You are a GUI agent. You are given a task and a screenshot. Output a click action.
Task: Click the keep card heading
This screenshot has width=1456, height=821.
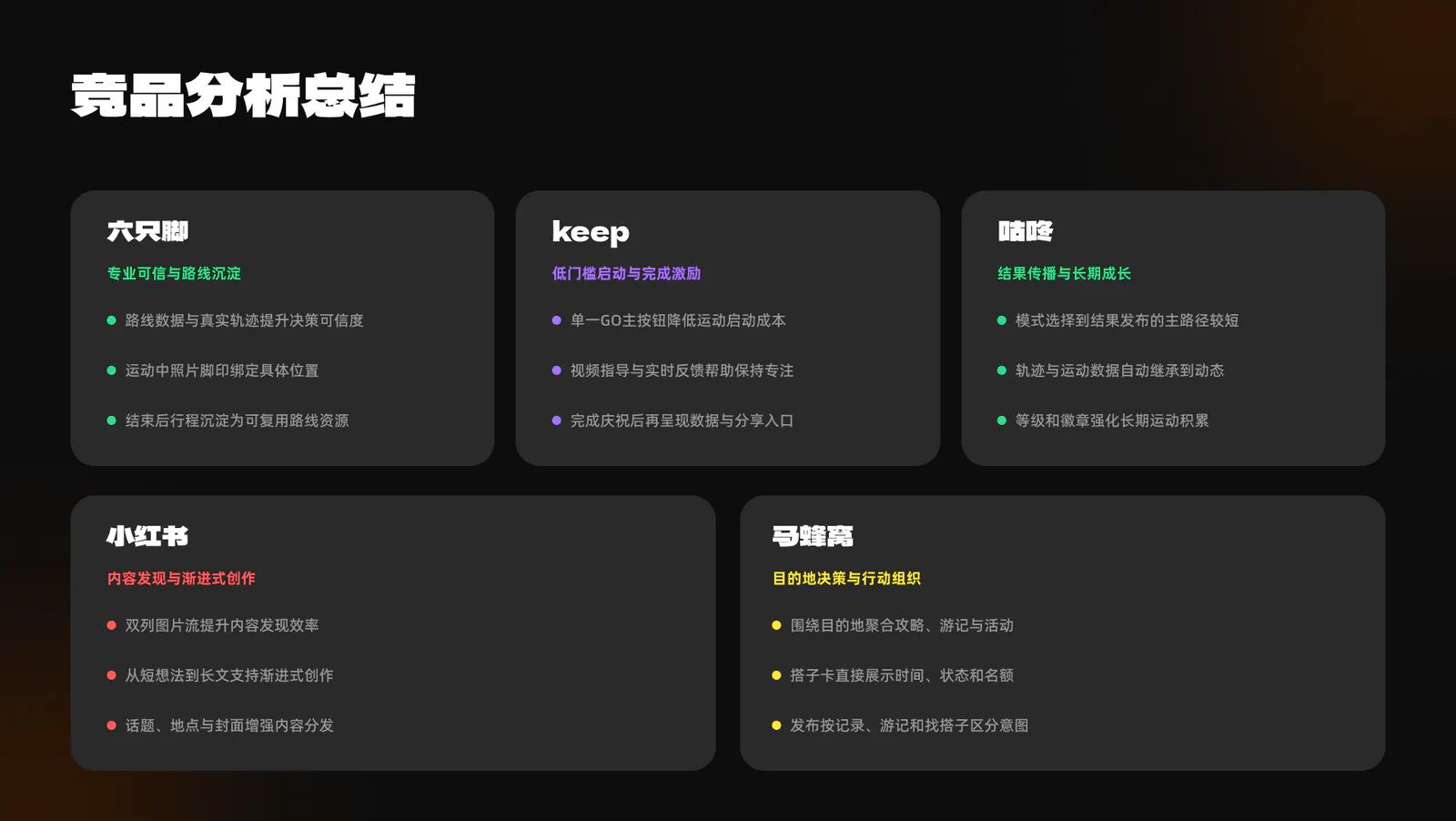pyautogui.click(x=591, y=232)
